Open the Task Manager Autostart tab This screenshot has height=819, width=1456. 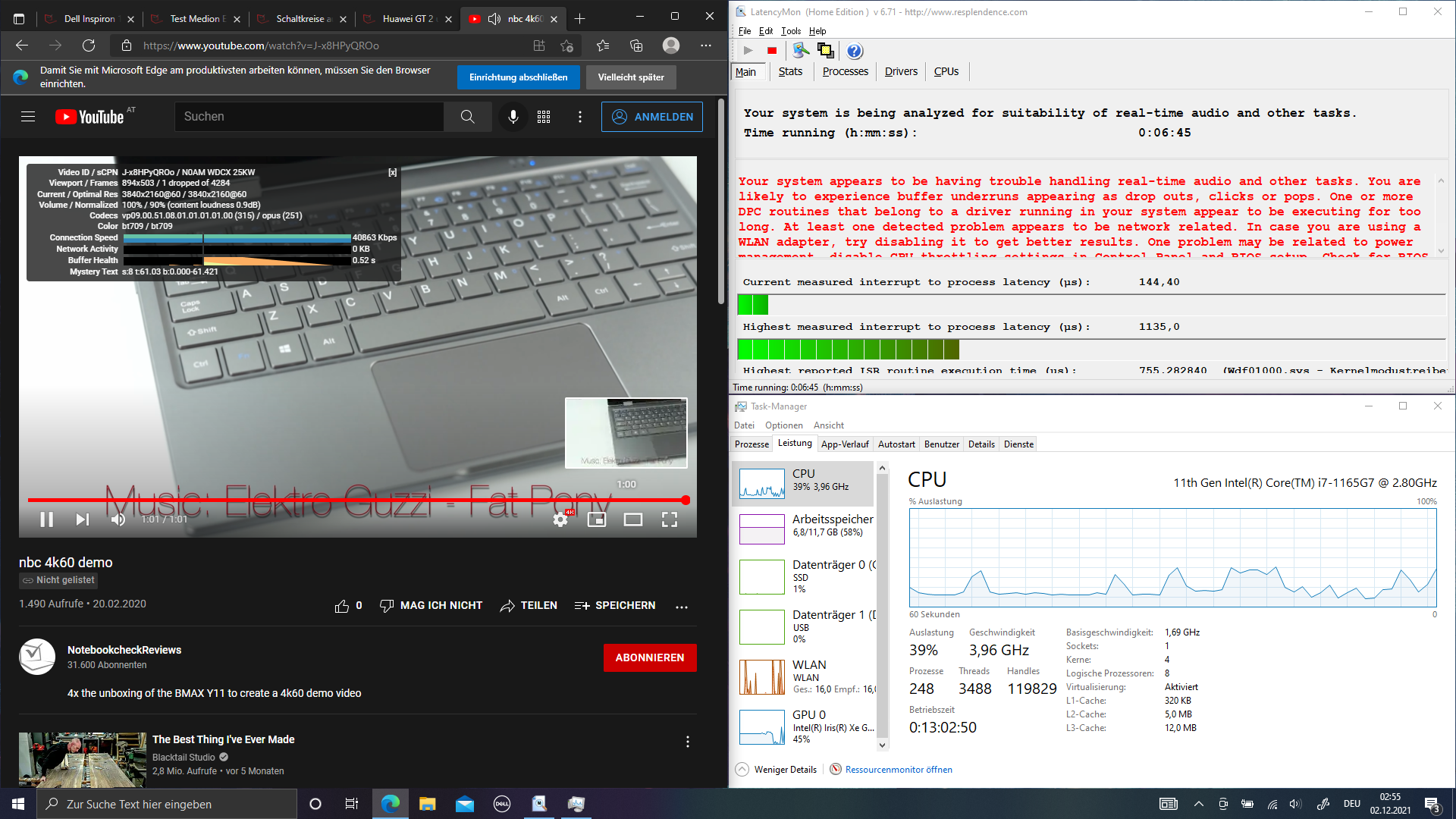tap(896, 444)
